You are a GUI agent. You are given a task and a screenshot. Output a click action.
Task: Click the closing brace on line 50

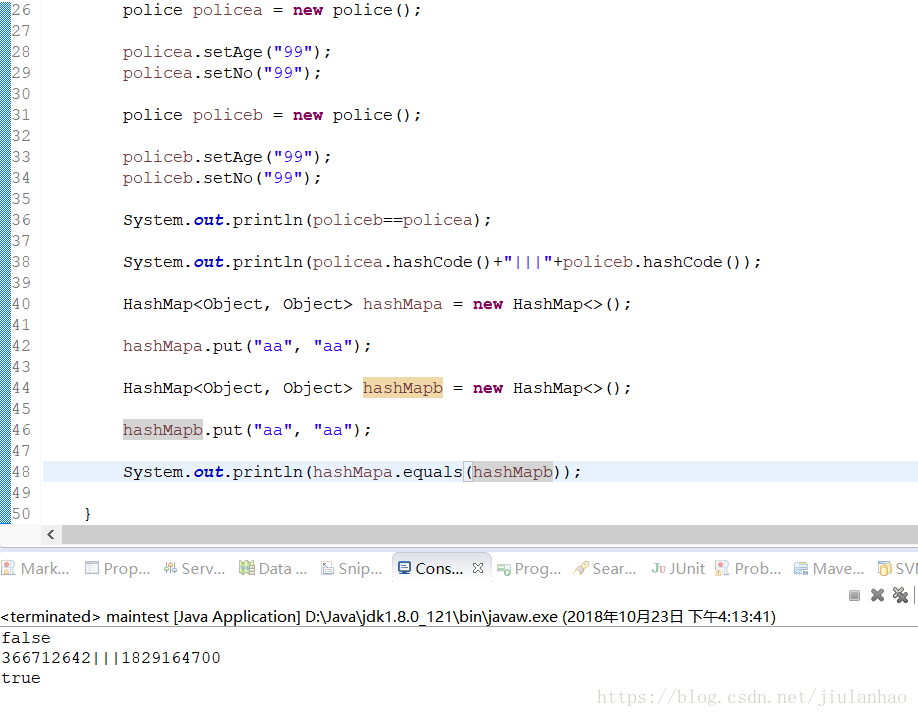pyautogui.click(x=88, y=514)
